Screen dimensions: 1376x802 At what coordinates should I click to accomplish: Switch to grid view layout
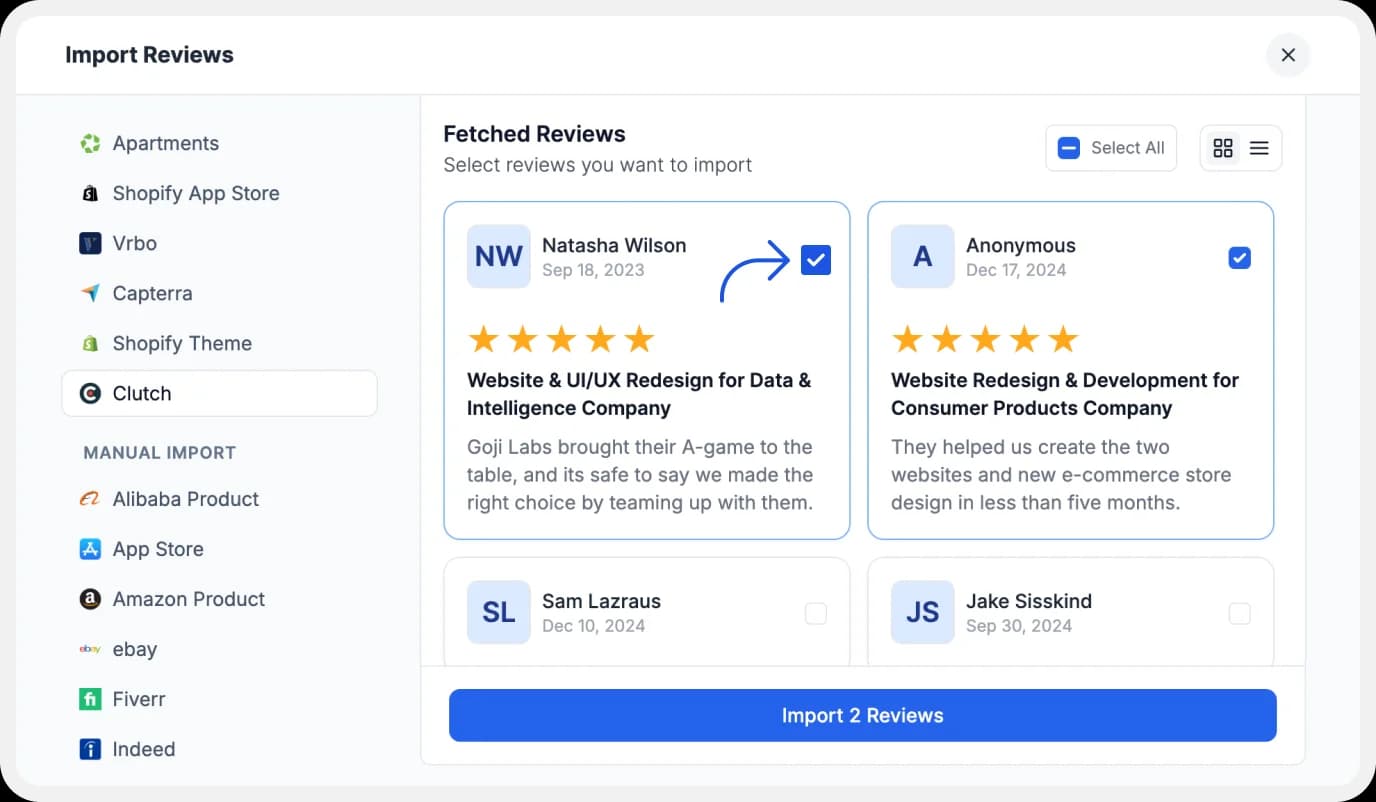click(x=1223, y=147)
